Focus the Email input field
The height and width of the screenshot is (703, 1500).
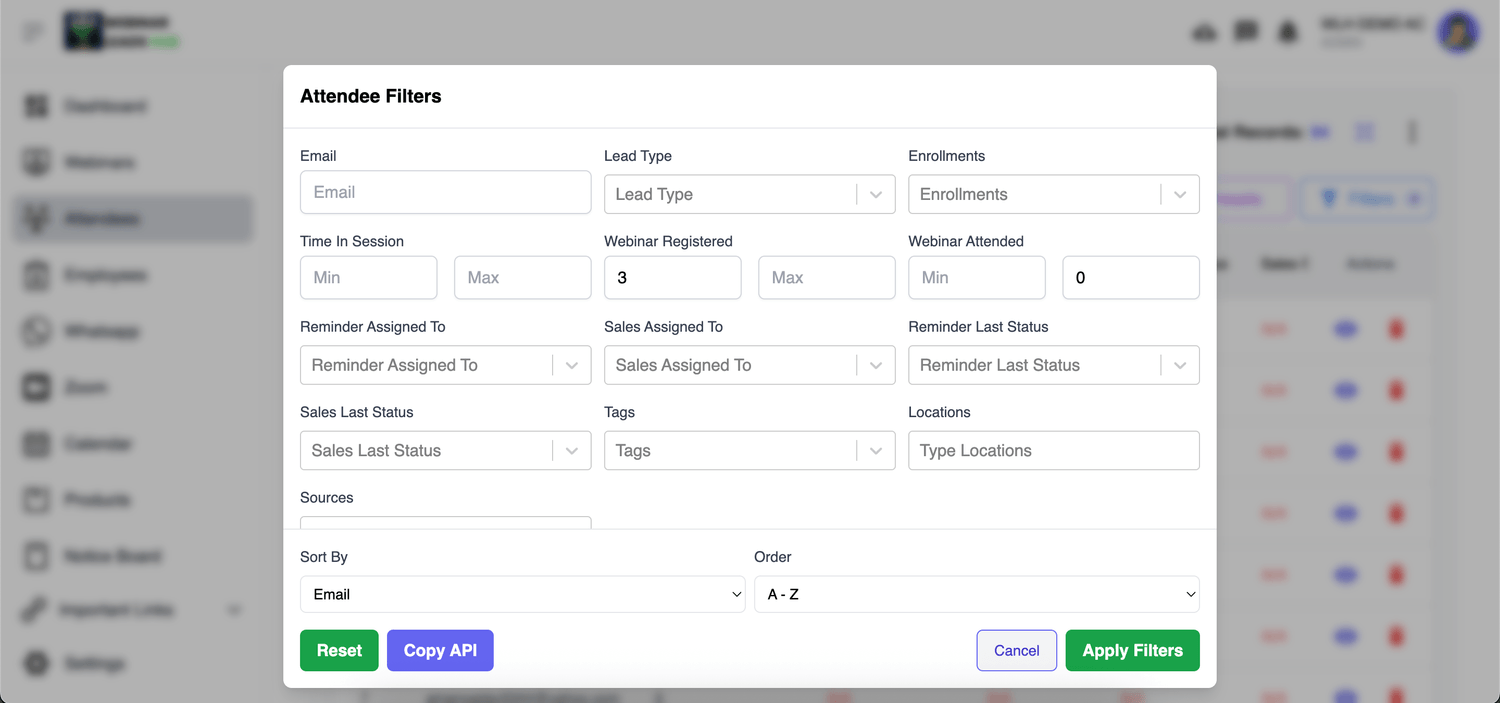[445, 192]
